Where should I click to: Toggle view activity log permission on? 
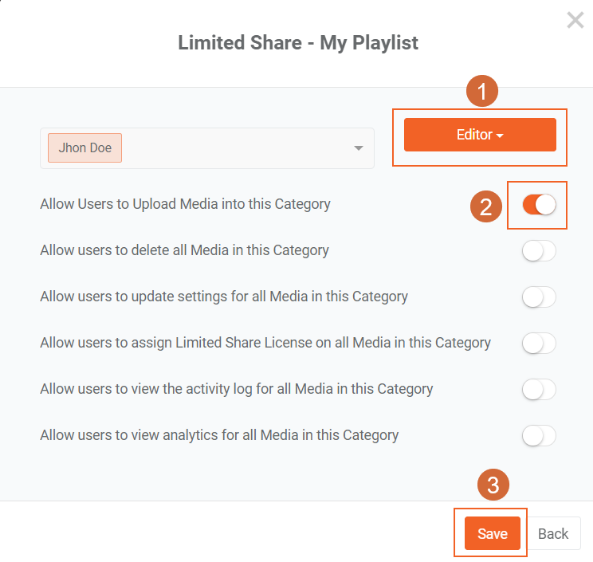point(539,389)
